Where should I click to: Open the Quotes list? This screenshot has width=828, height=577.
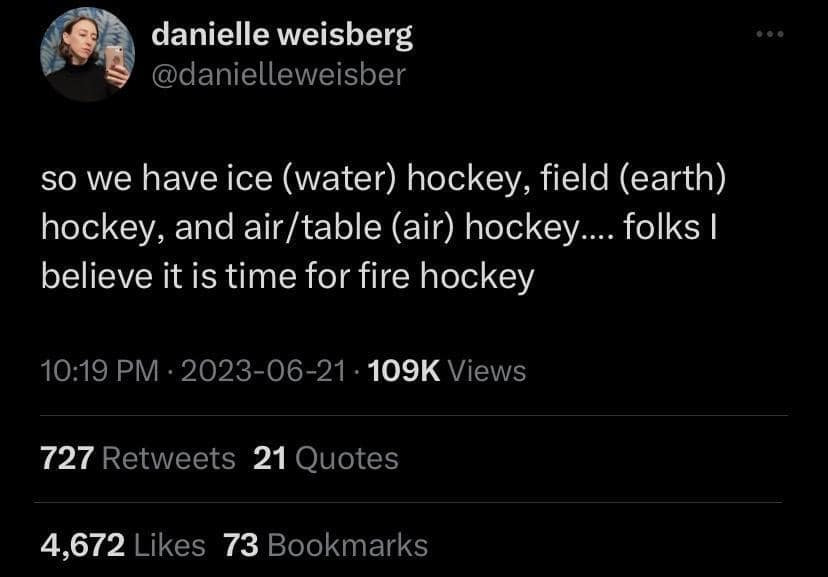[x=348, y=459]
